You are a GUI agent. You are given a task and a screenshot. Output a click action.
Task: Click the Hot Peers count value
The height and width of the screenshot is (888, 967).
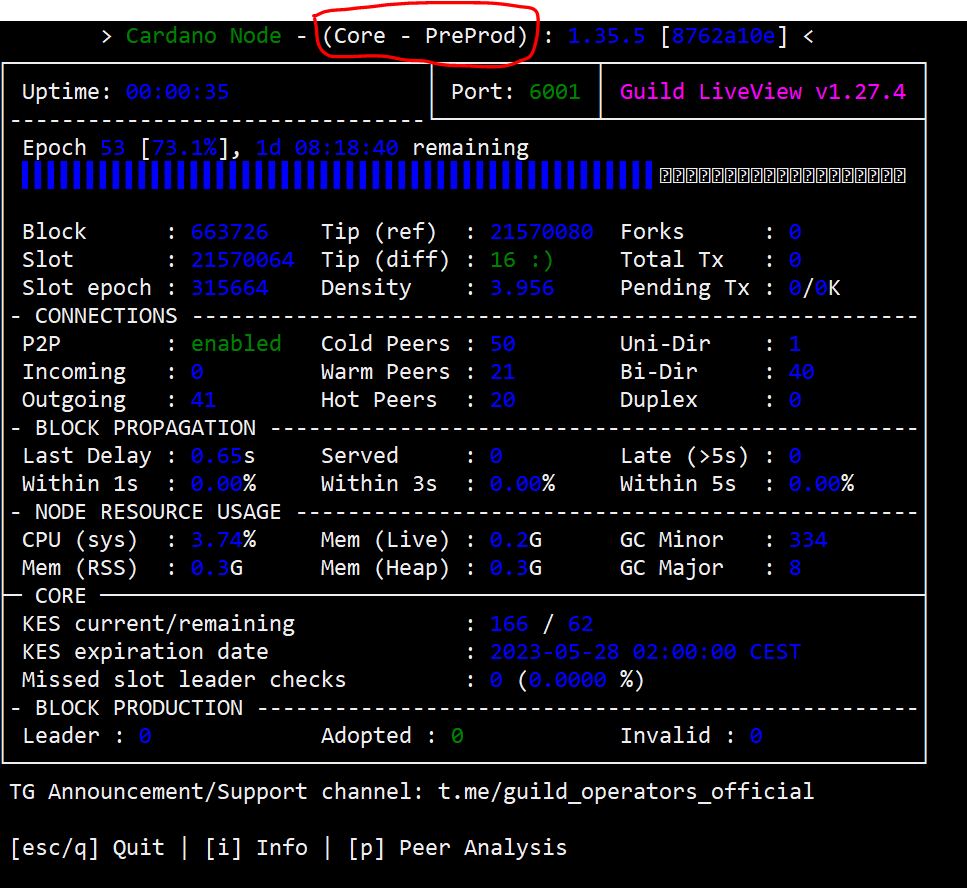(502, 400)
